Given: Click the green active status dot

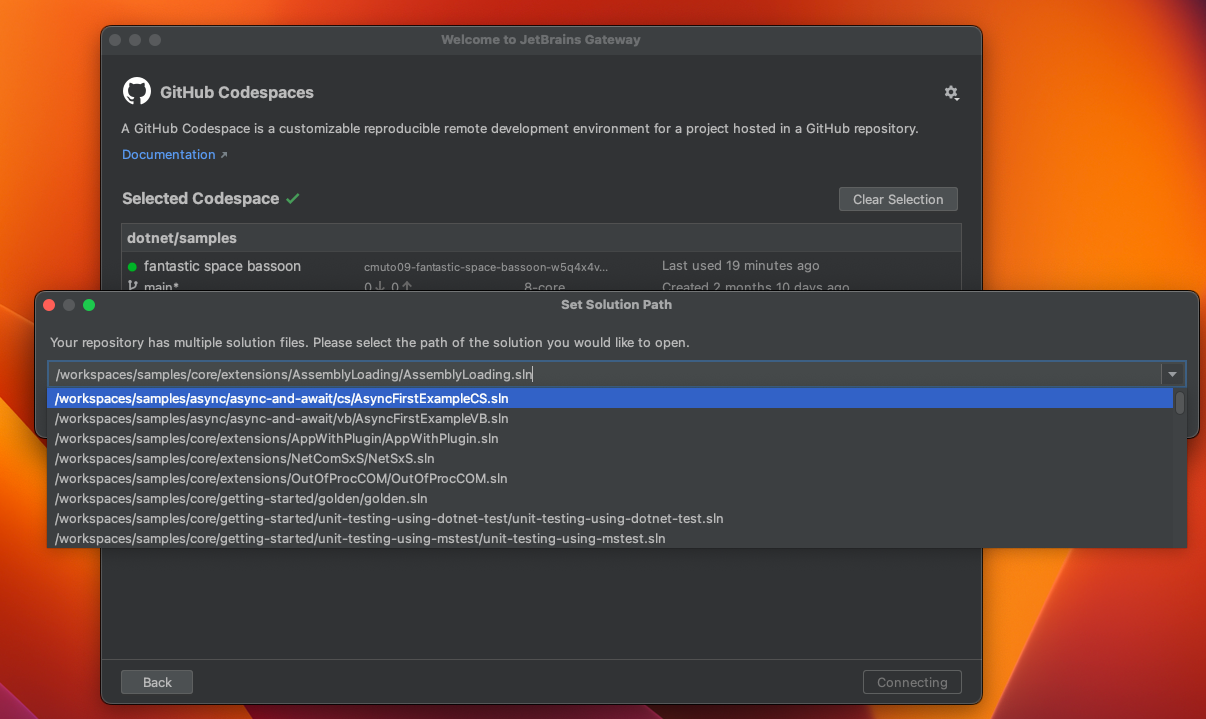Looking at the screenshot, I should [132, 267].
